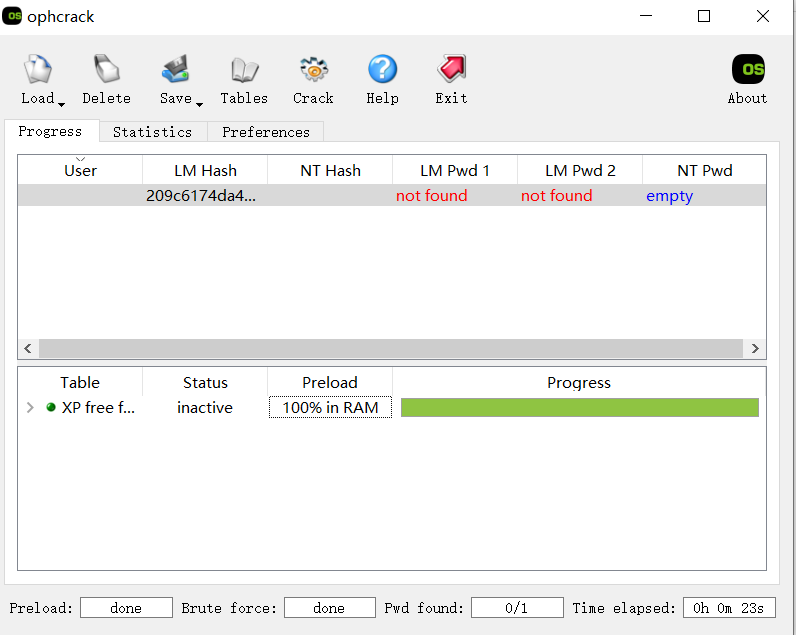Click the Brute force 'done' status field
Viewport: 796px width, 635px height.
point(329,608)
